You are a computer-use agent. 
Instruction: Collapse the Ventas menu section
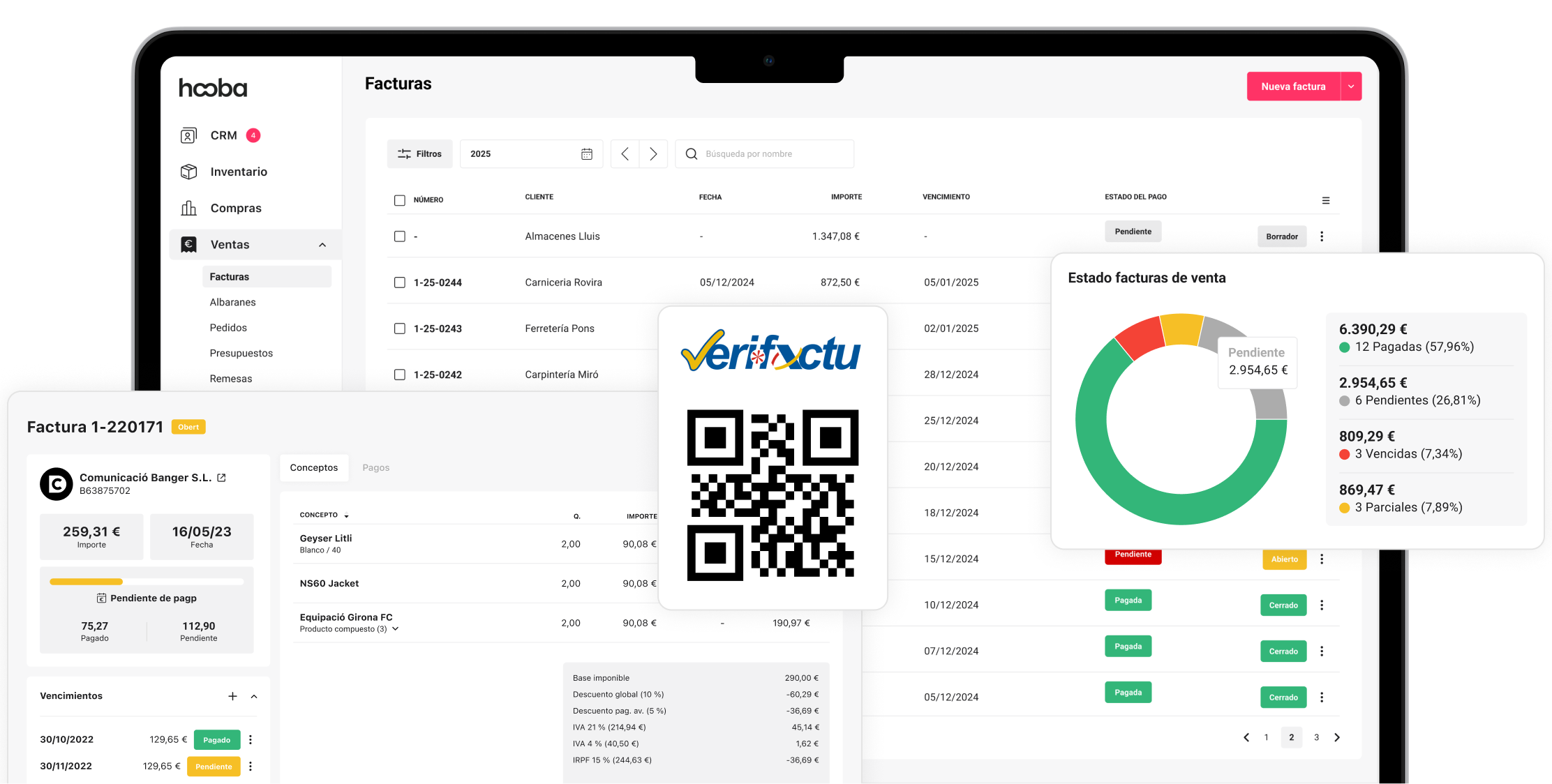click(x=322, y=245)
